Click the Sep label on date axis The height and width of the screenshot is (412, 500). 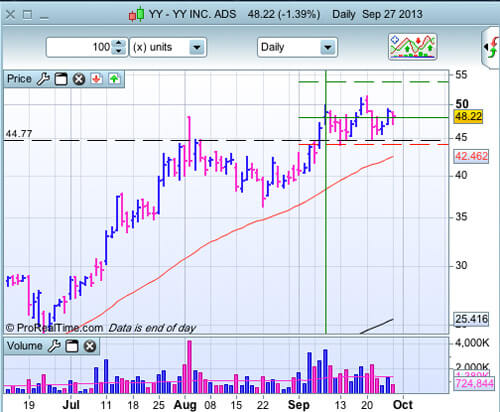tap(299, 405)
